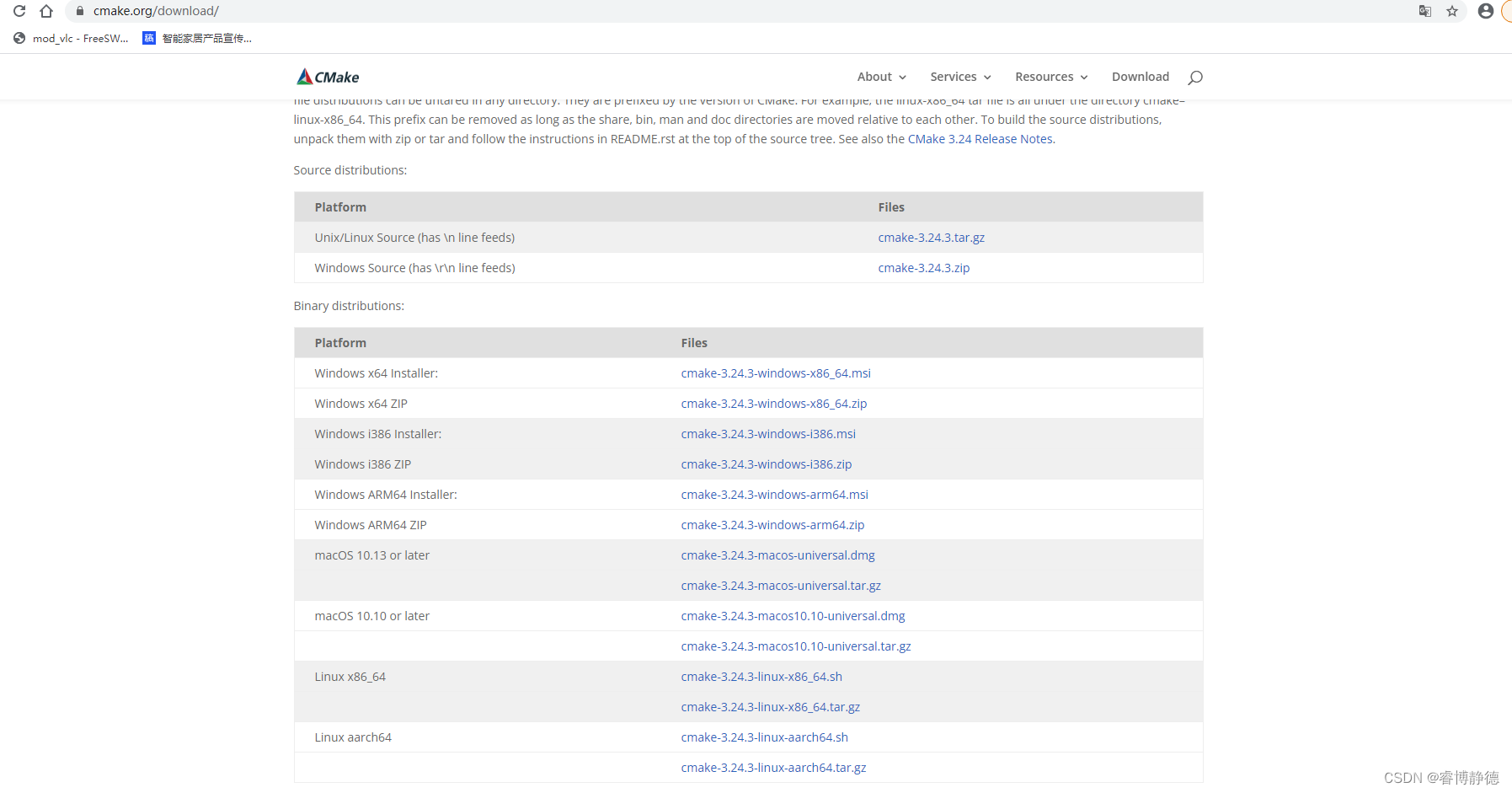Open the blue smart-home bookmark icon
This screenshot has height=793, width=1512.
pos(149,38)
